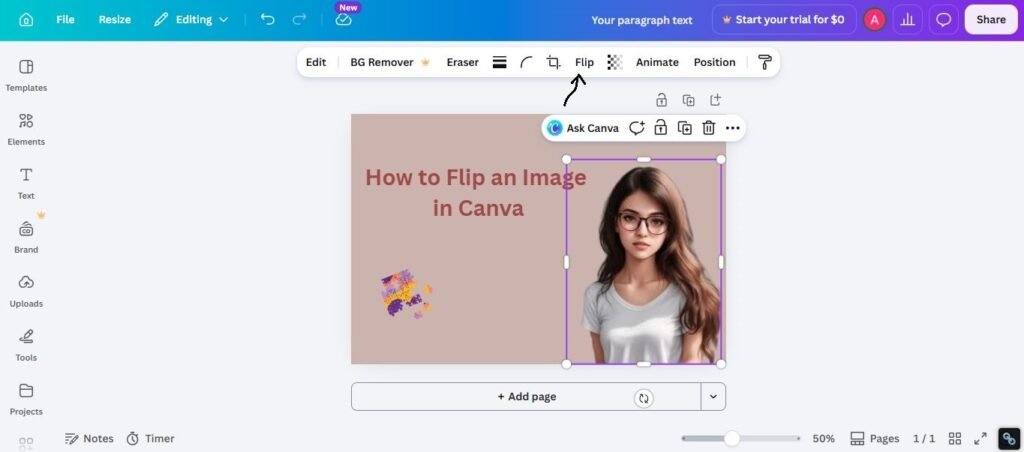Toggle the Pages view
1024x452 pixels.
click(x=874, y=438)
